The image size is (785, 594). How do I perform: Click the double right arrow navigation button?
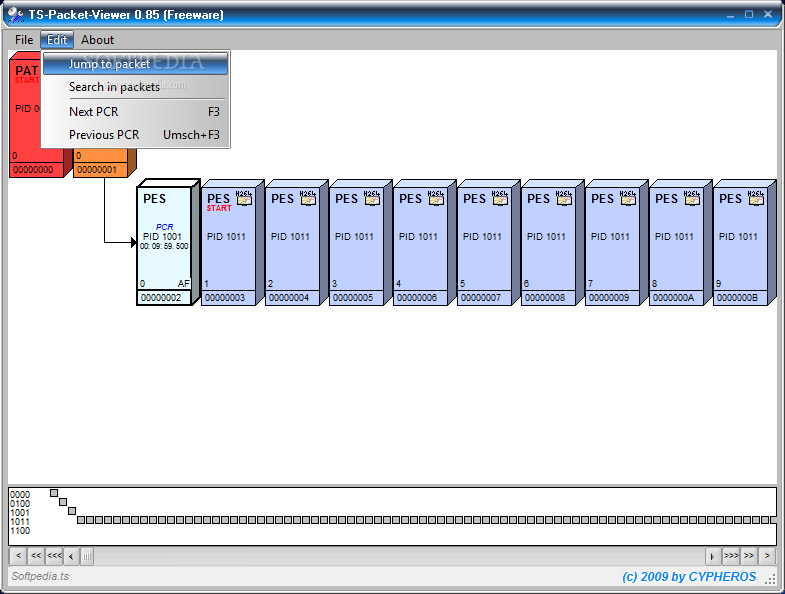coord(749,555)
